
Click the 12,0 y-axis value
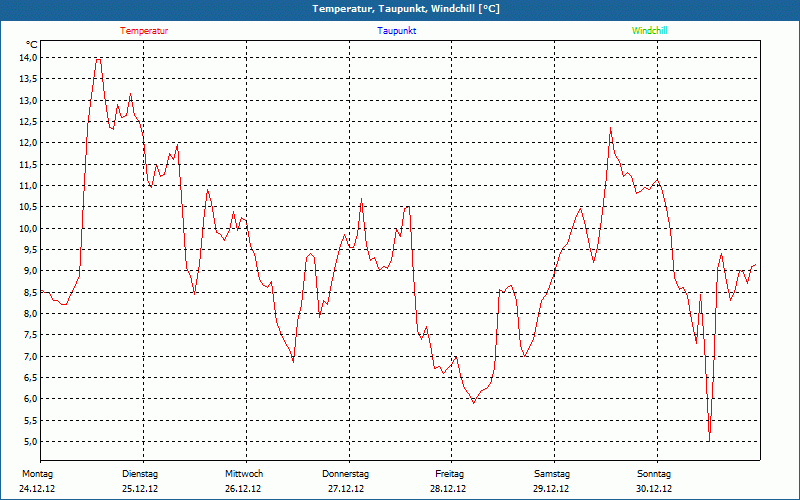click(x=29, y=143)
